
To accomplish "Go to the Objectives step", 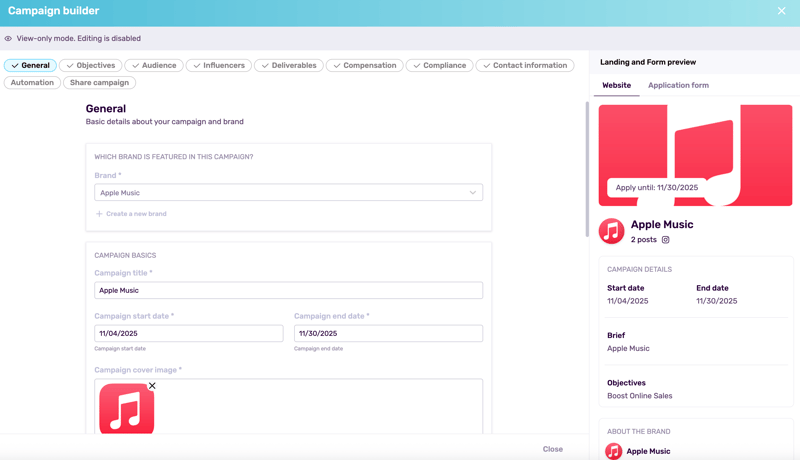I will [90, 65].
